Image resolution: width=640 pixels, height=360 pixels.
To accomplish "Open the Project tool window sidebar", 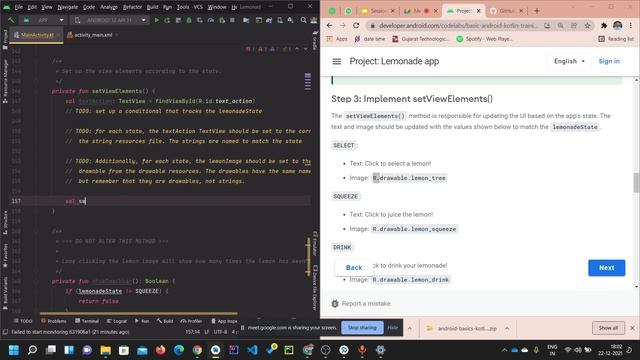I will point(5,39).
